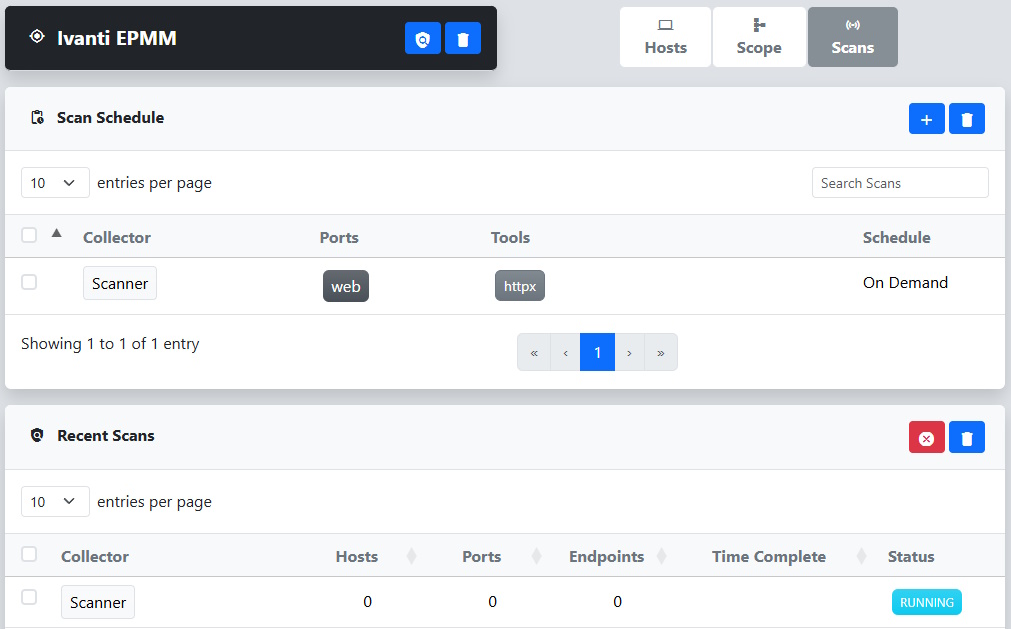Open the Hosts tab

tap(665, 37)
